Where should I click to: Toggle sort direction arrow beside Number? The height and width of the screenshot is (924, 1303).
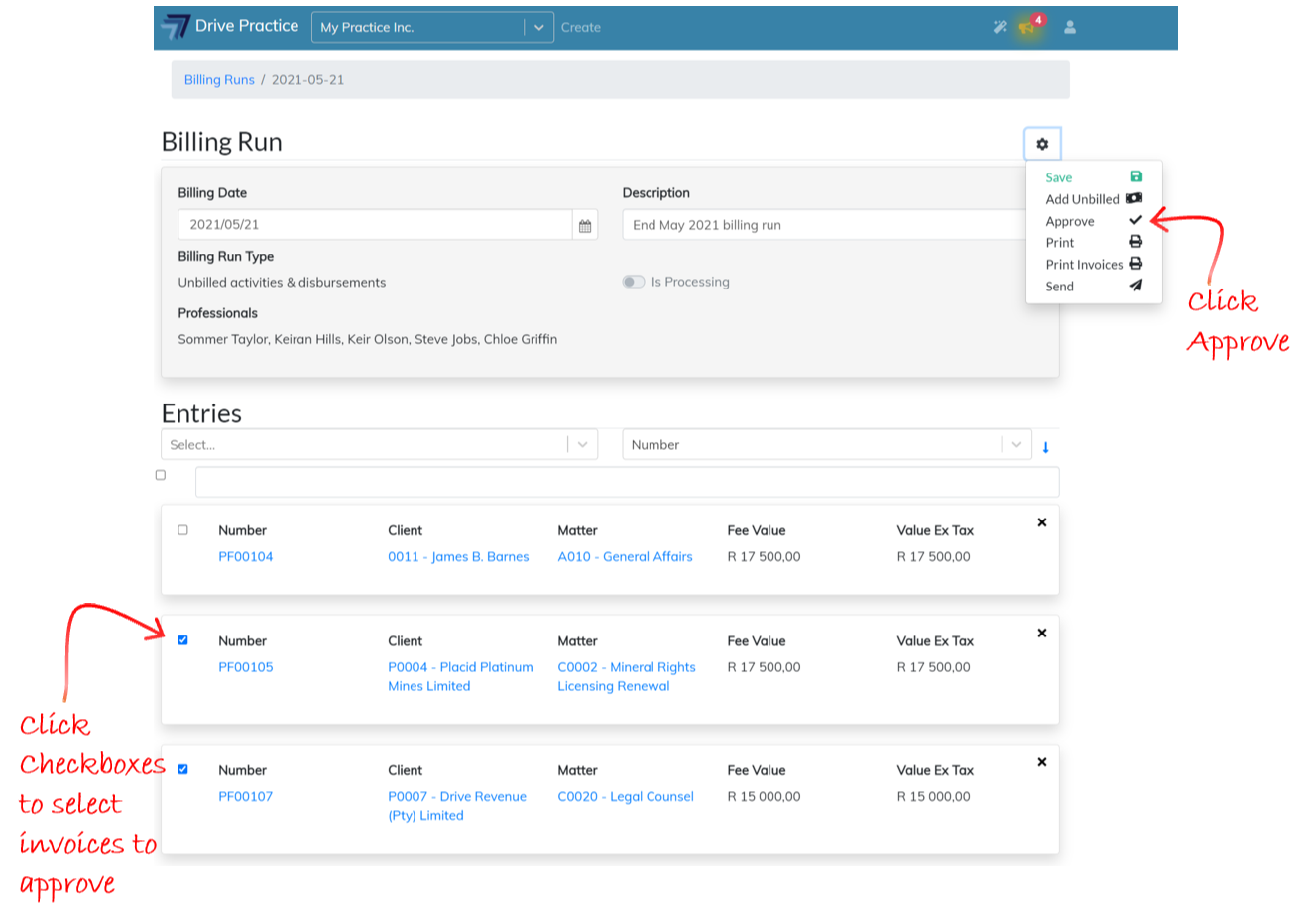pos(1045,447)
